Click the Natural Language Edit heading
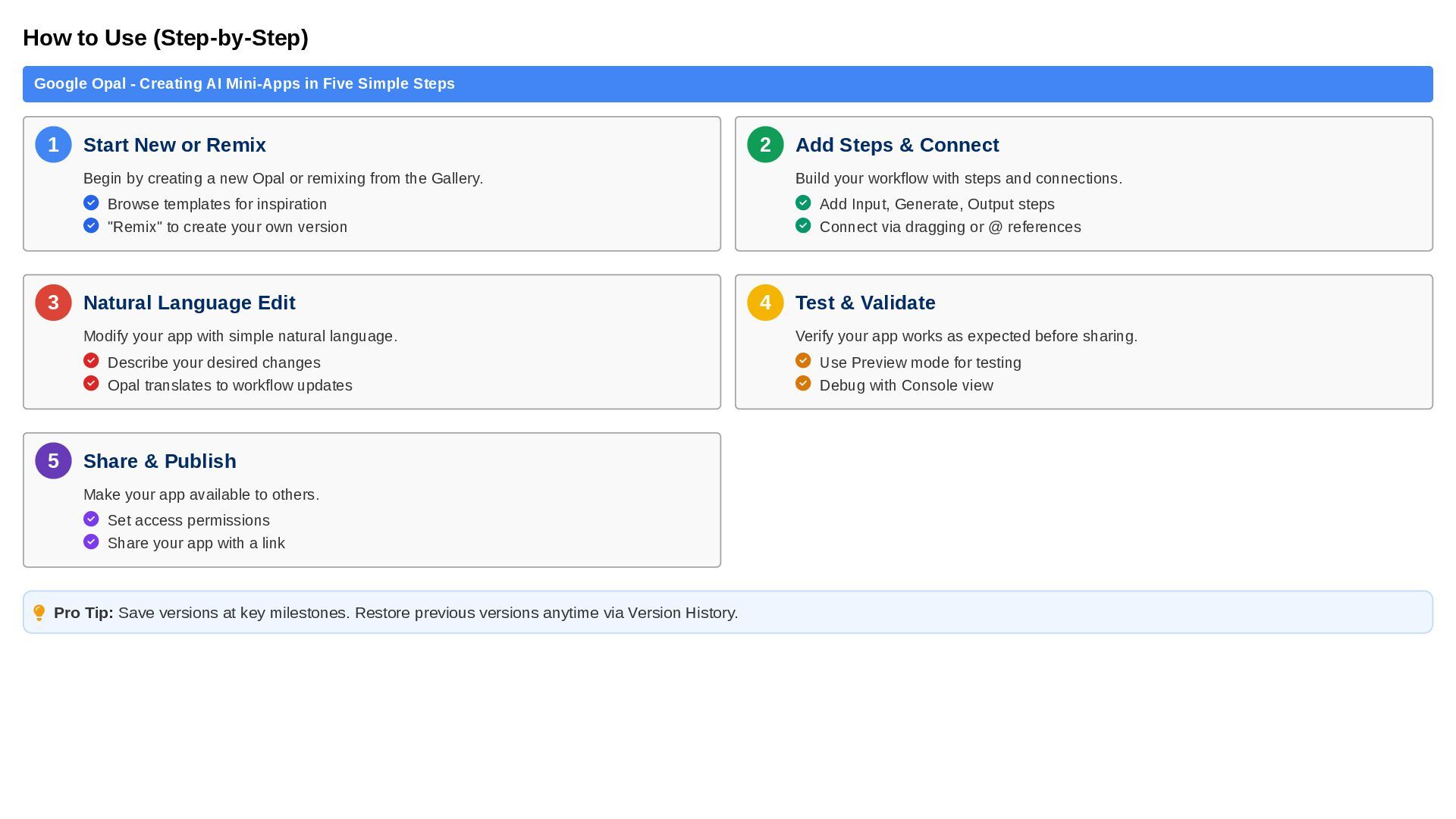The height and width of the screenshot is (819, 1456). tap(189, 303)
